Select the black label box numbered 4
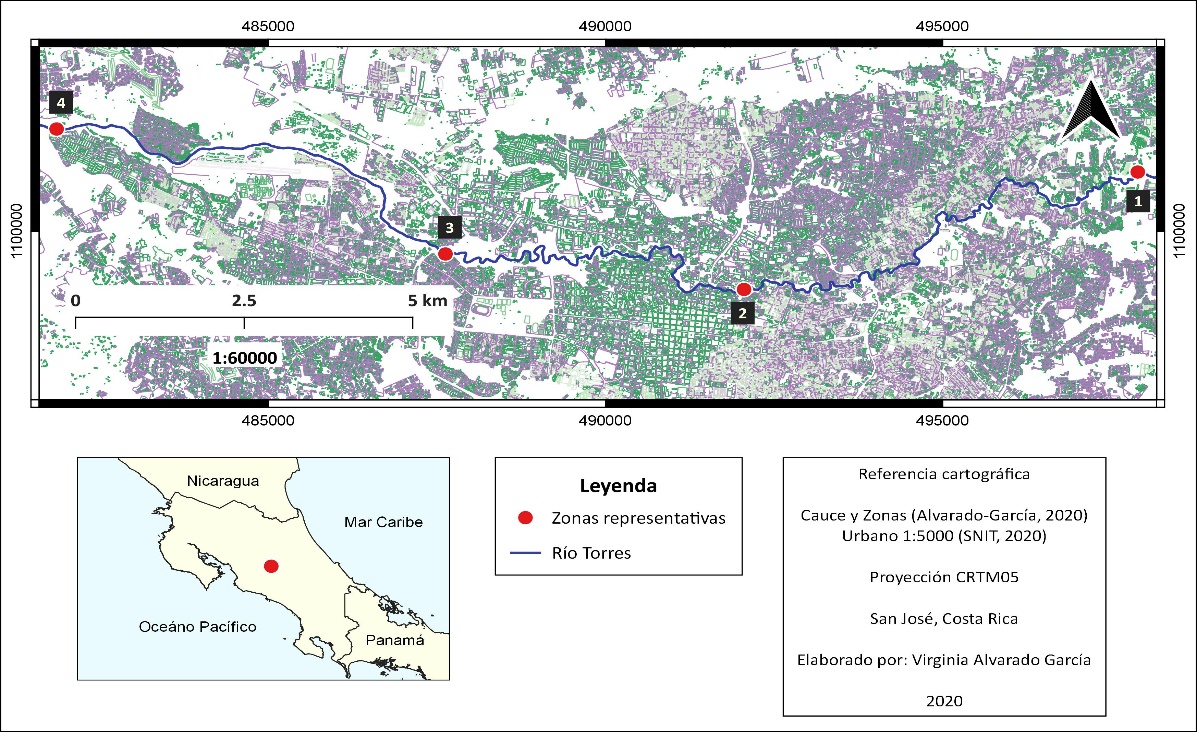Viewport: 1197px width, 732px height. tap(60, 102)
